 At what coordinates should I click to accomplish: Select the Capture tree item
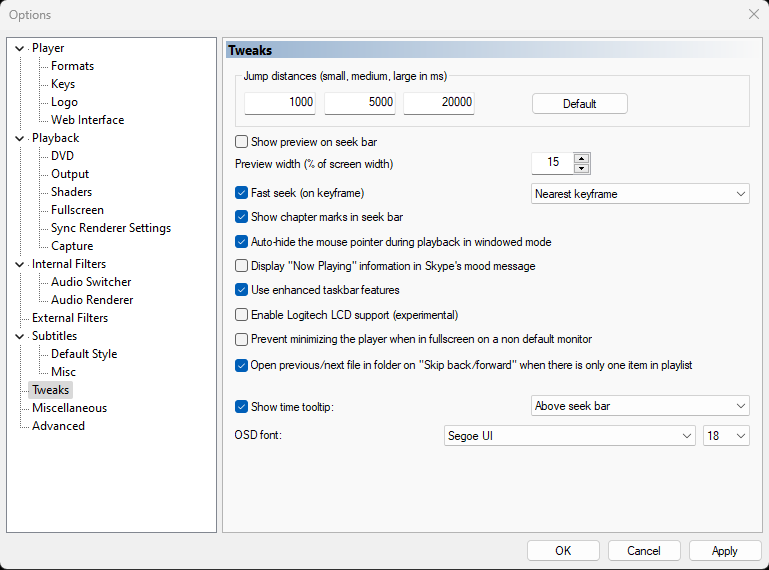point(72,246)
